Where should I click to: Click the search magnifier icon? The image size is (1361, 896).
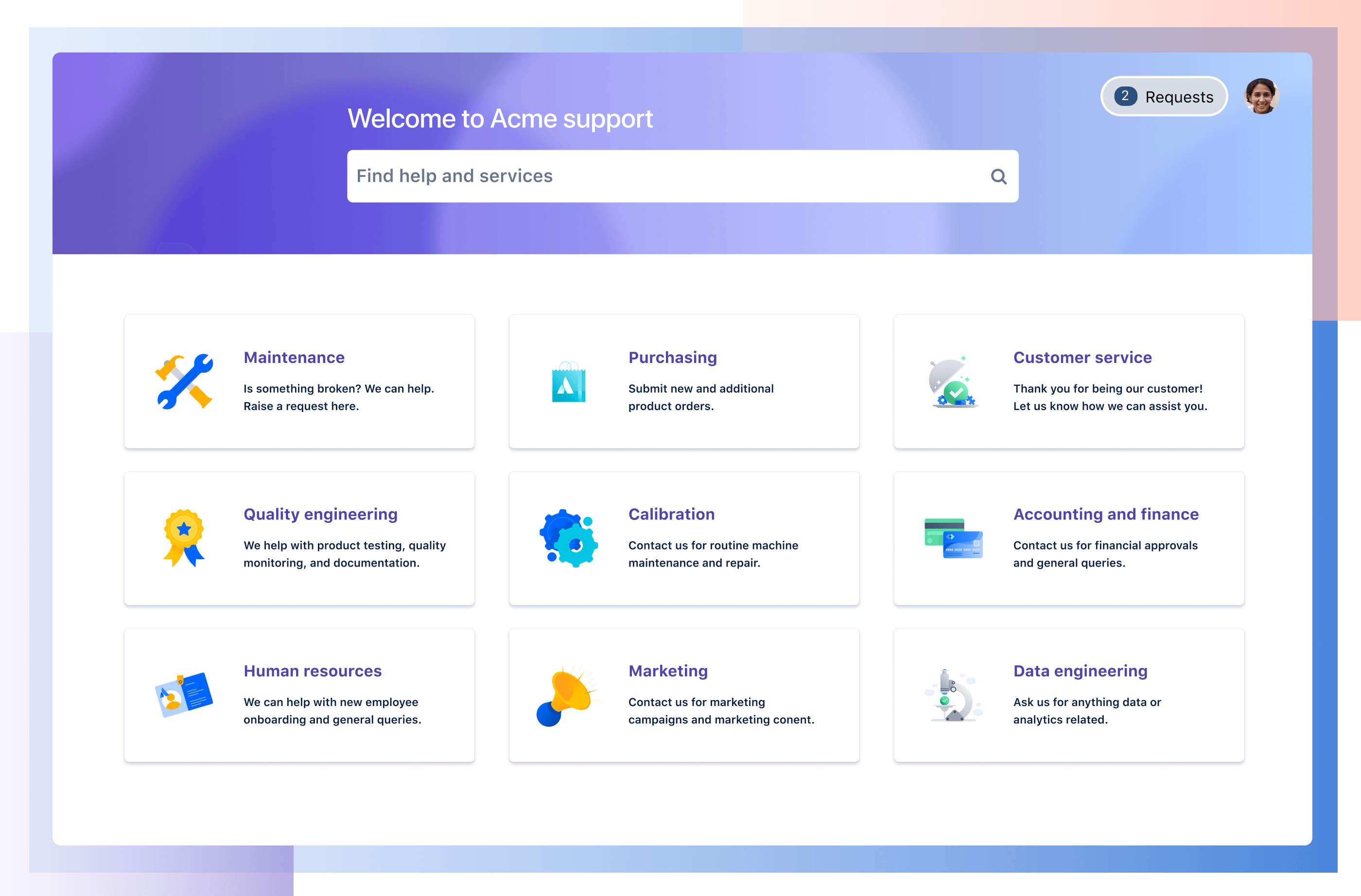point(997,176)
